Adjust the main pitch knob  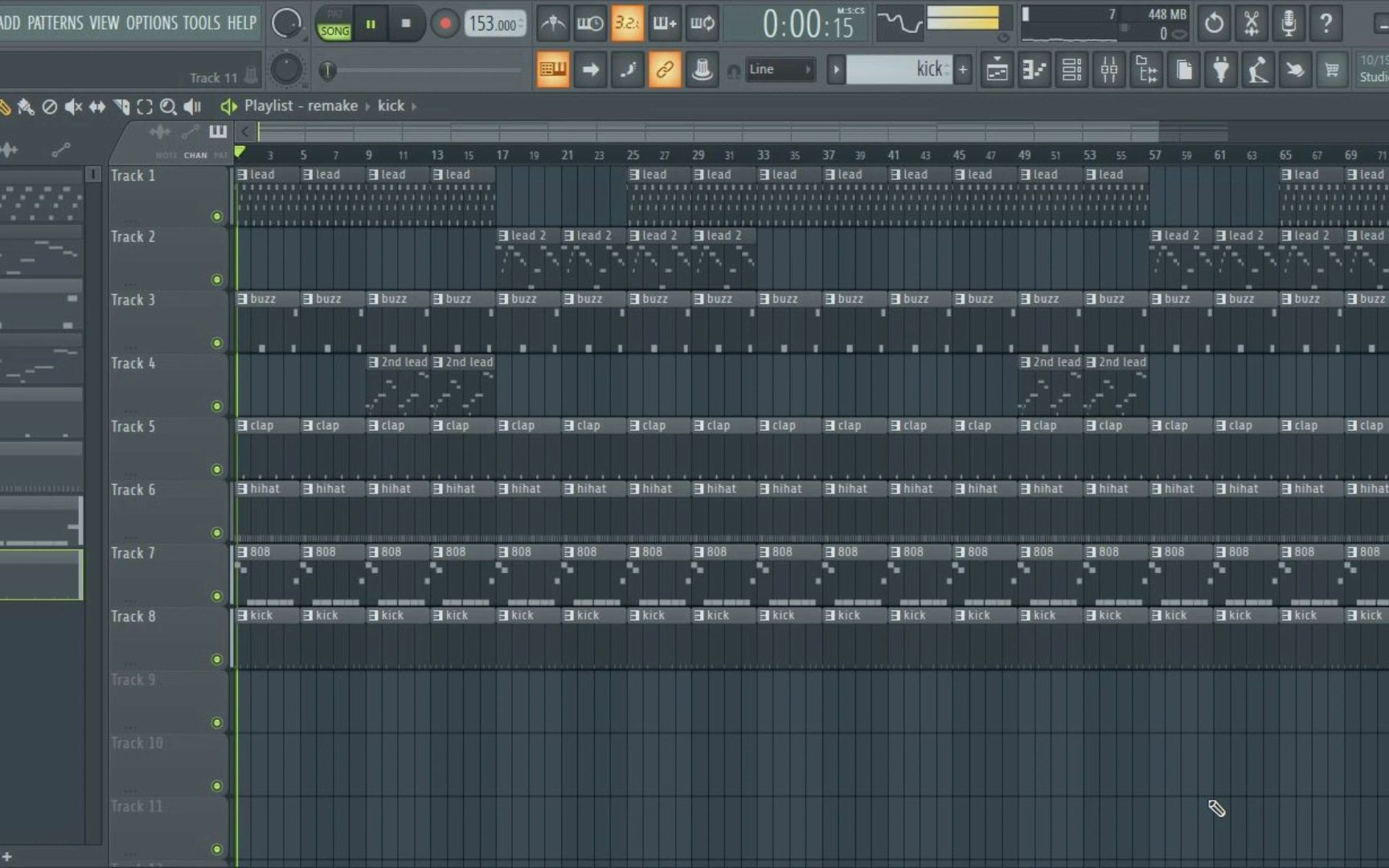pyautogui.click(x=286, y=69)
